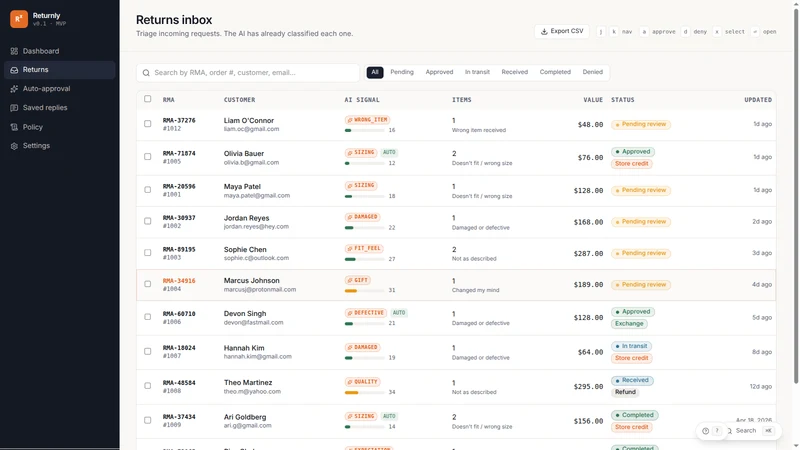Open Returns in the sidebar
The width and height of the screenshot is (800, 450).
tap(59, 70)
